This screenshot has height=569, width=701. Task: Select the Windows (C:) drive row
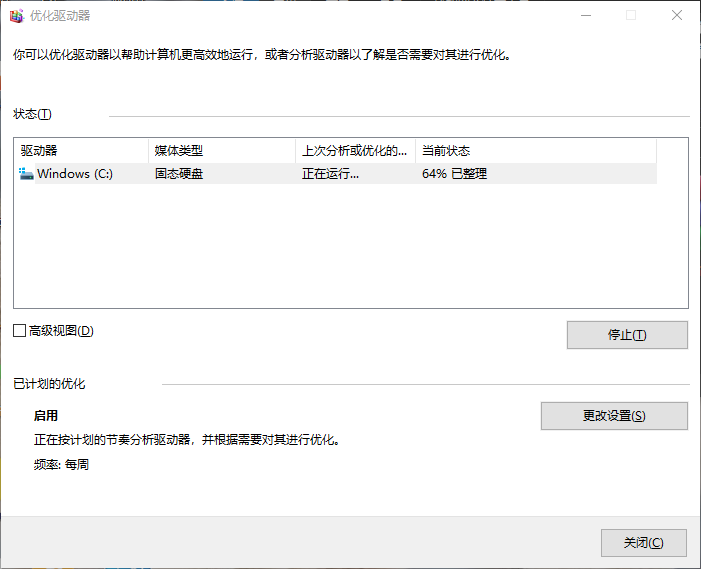[x=335, y=173]
